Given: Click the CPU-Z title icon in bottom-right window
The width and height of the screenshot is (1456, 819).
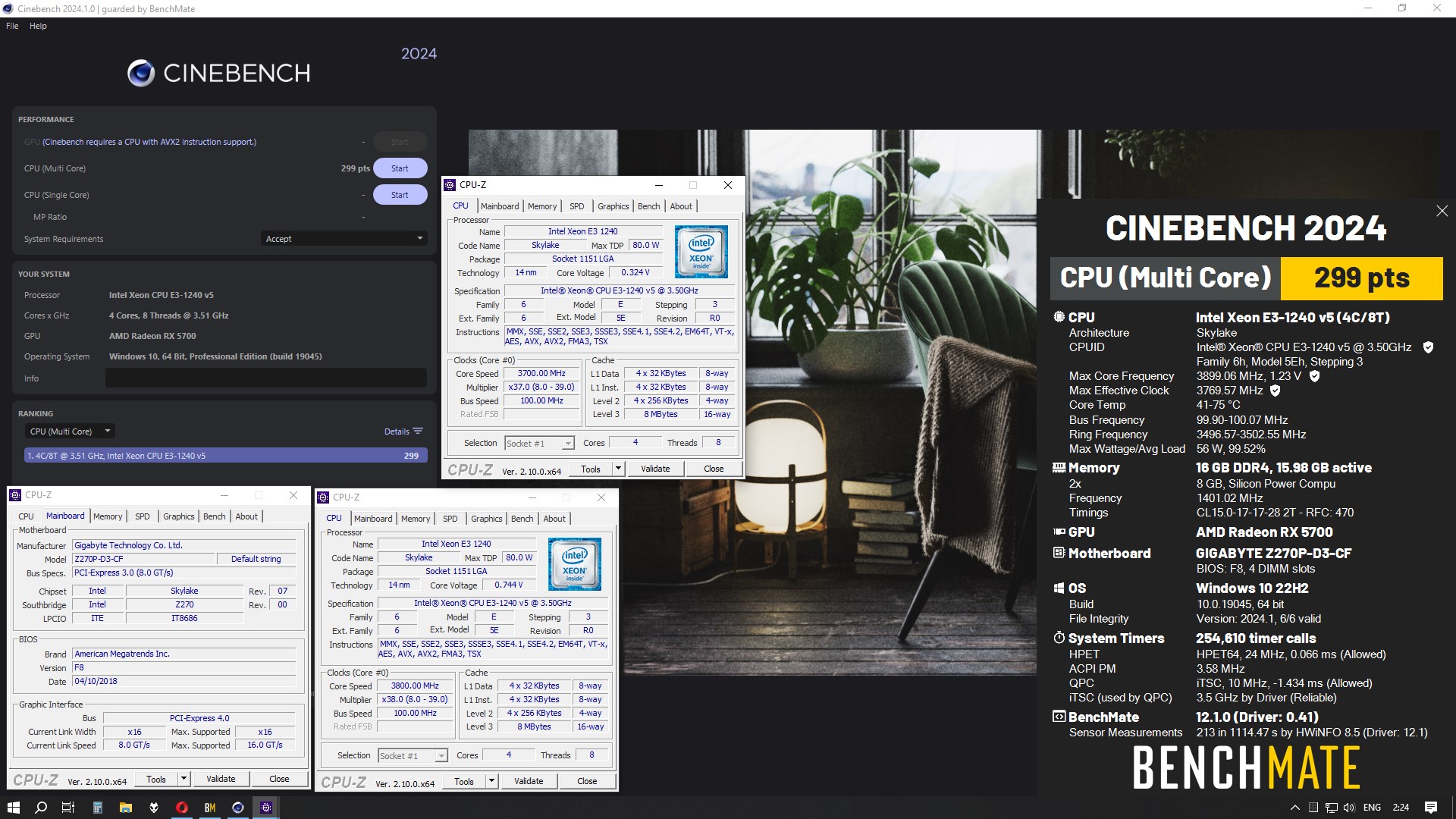Looking at the screenshot, I should (324, 497).
